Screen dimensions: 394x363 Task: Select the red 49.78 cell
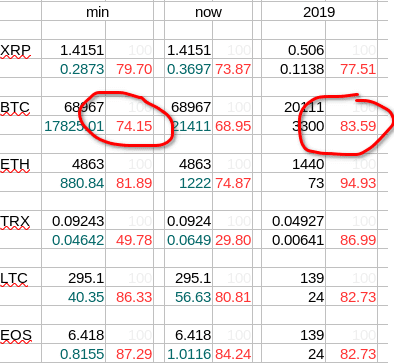click(x=129, y=240)
